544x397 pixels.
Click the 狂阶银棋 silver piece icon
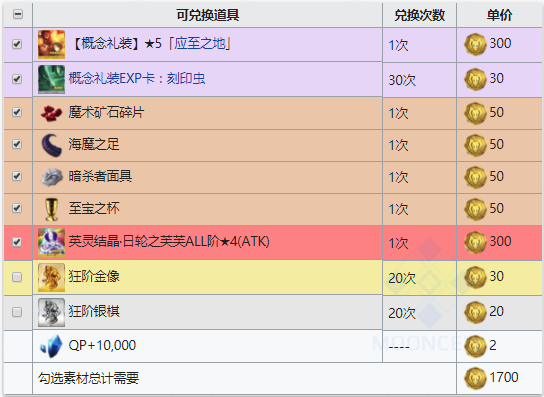51,312
